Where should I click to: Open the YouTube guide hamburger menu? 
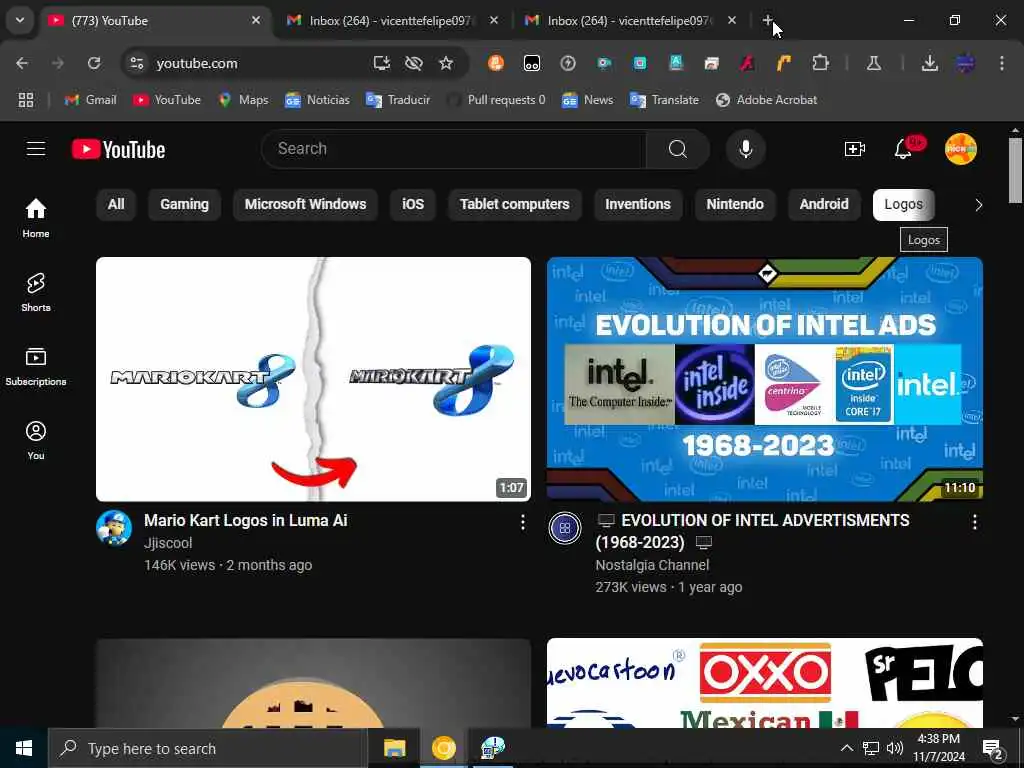click(x=36, y=149)
